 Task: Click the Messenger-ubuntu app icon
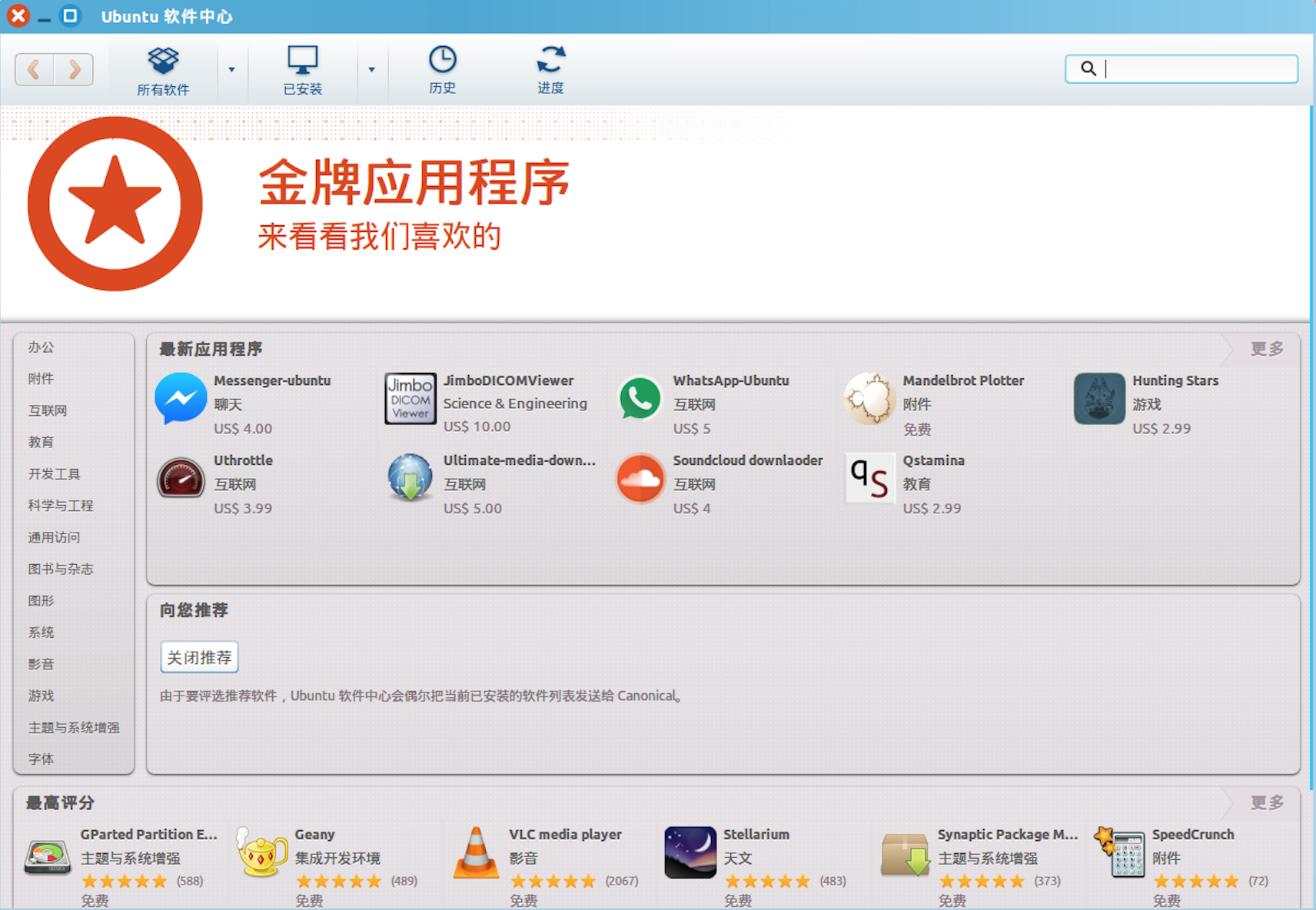[181, 398]
